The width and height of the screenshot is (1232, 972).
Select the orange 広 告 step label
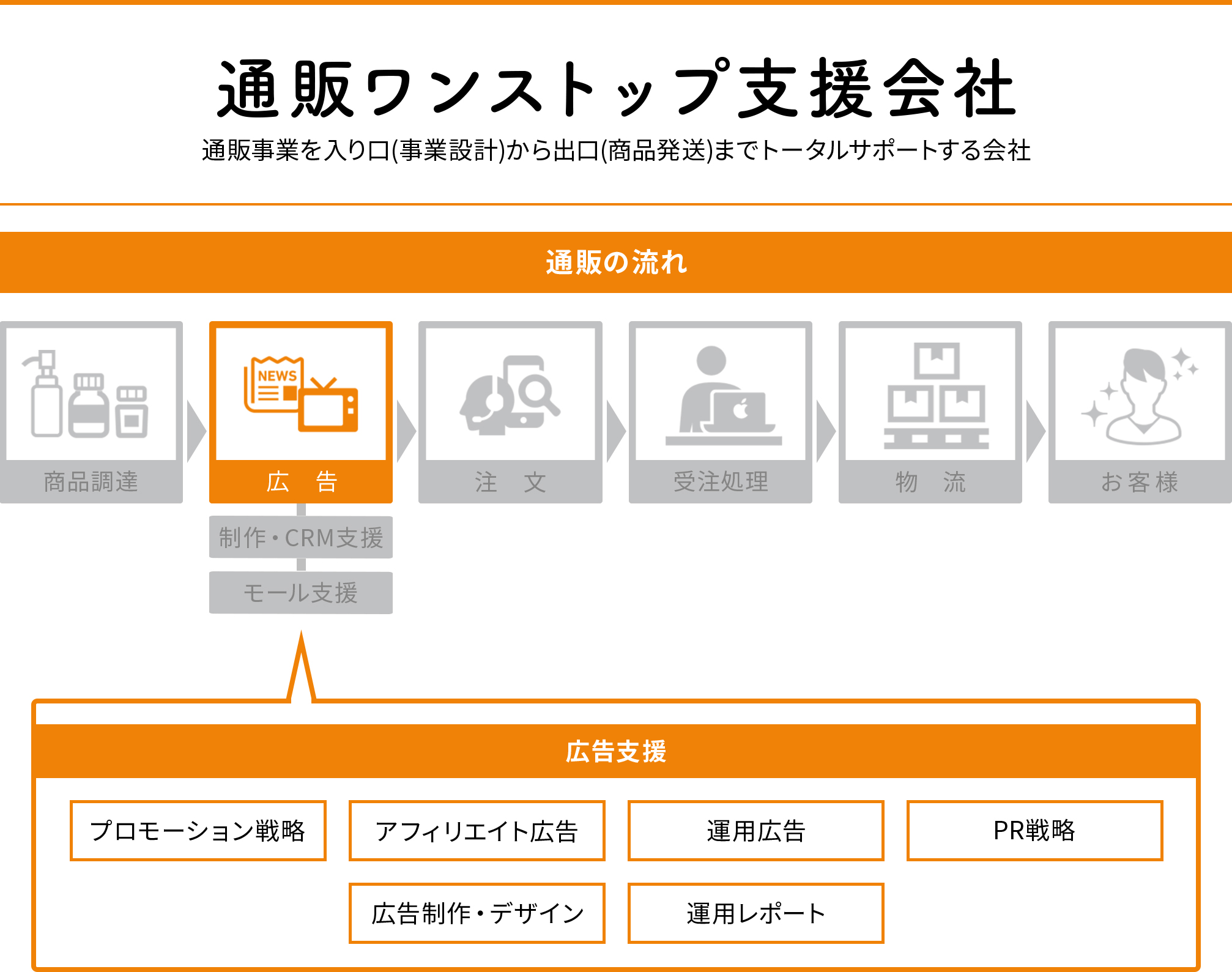coord(301,482)
